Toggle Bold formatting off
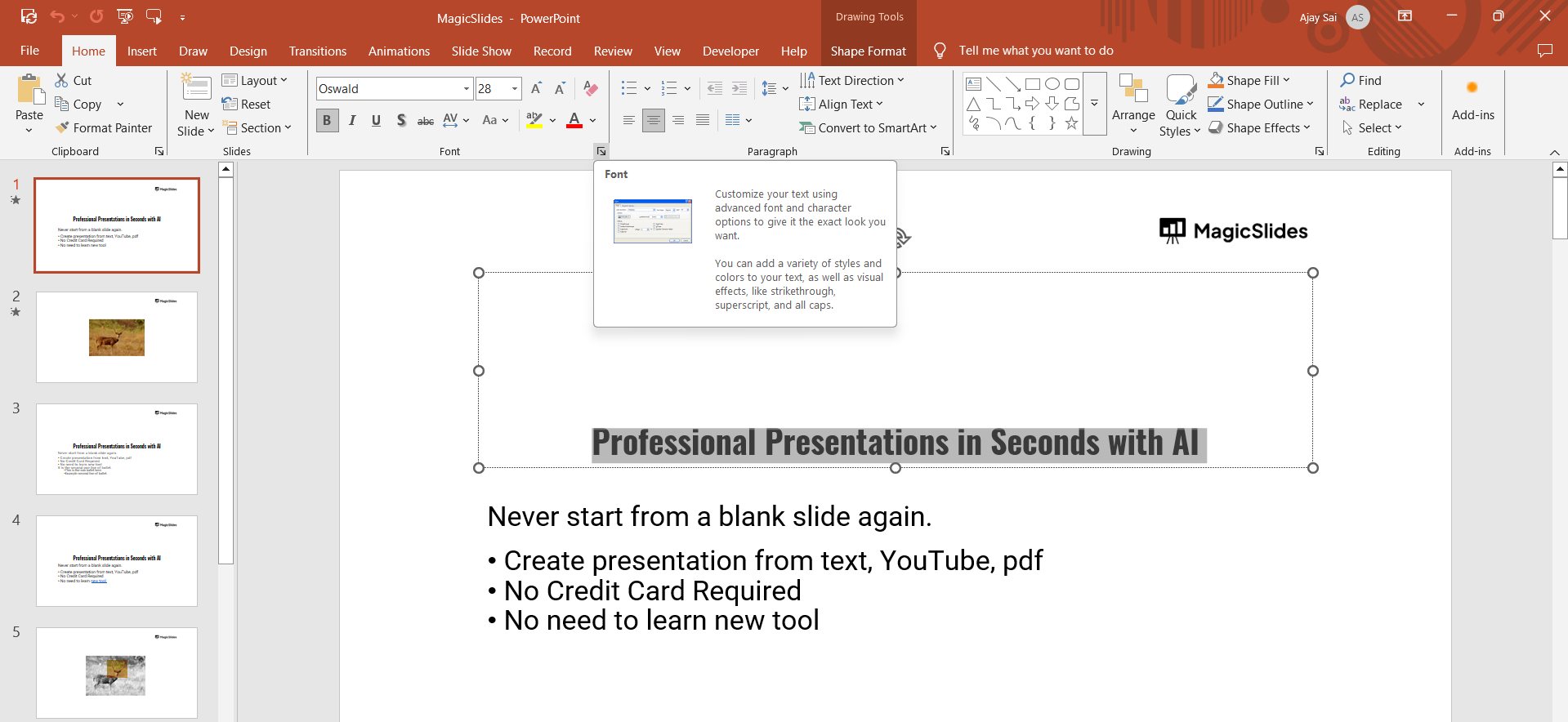 [327, 120]
